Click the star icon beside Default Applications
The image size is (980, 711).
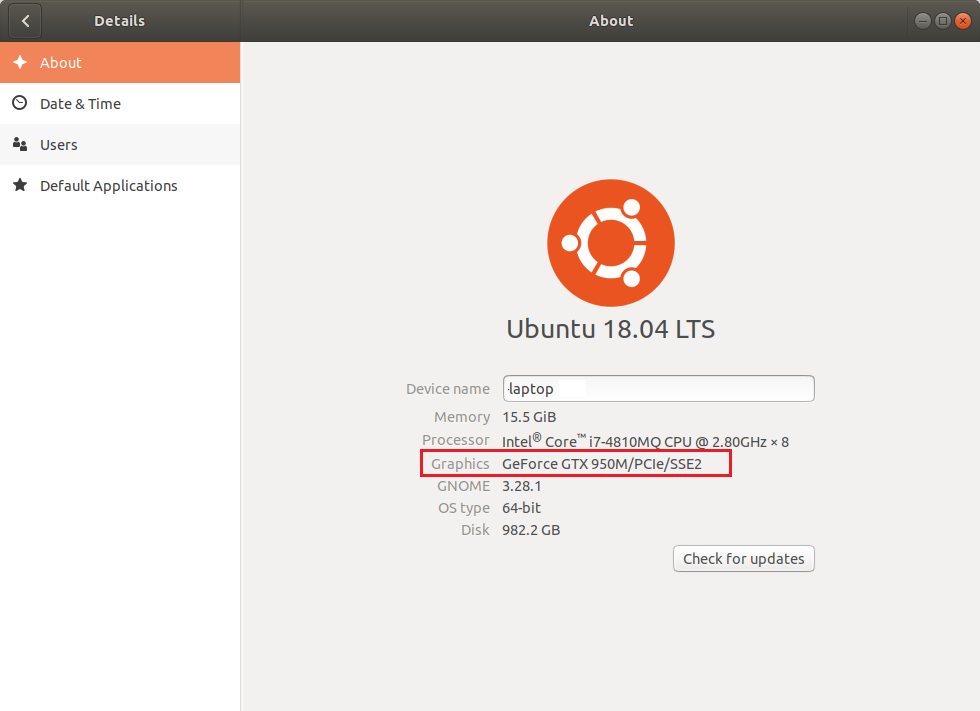(x=20, y=185)
